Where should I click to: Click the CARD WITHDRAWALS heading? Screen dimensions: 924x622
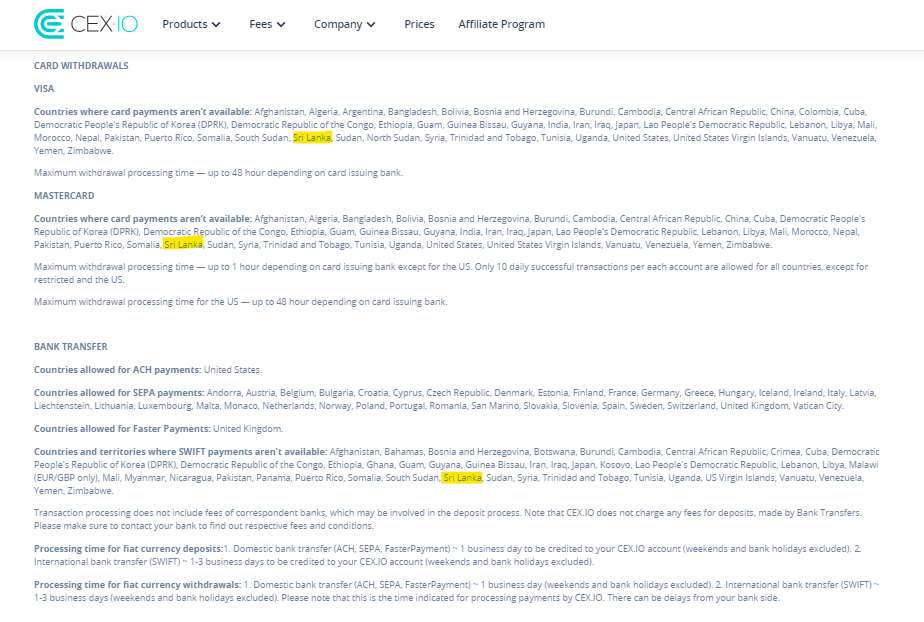[x=81, y=65]
